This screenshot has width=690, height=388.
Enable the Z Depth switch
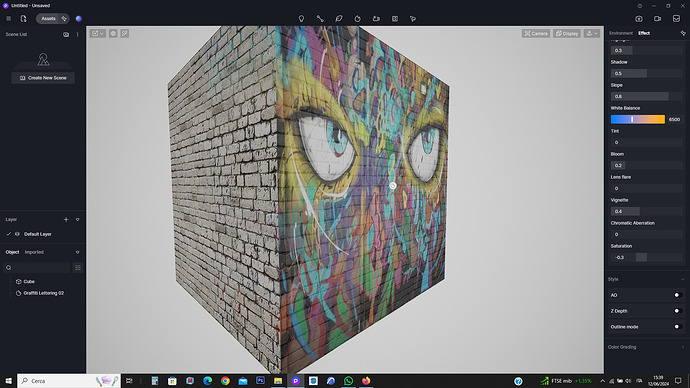[678, 311]
